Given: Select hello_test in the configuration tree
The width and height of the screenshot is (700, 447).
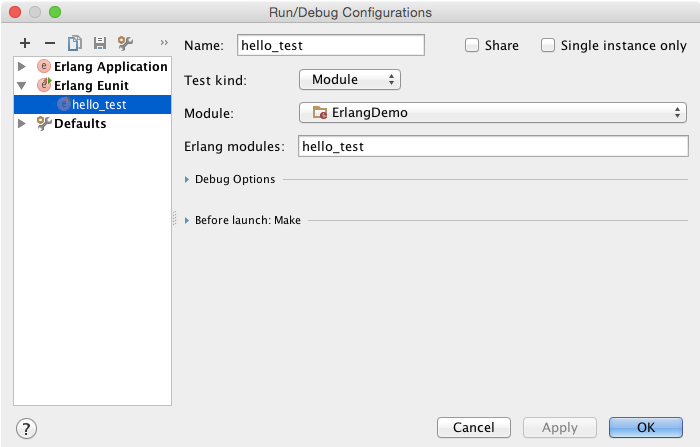Looking at the screenshot, I should point(92,104).
